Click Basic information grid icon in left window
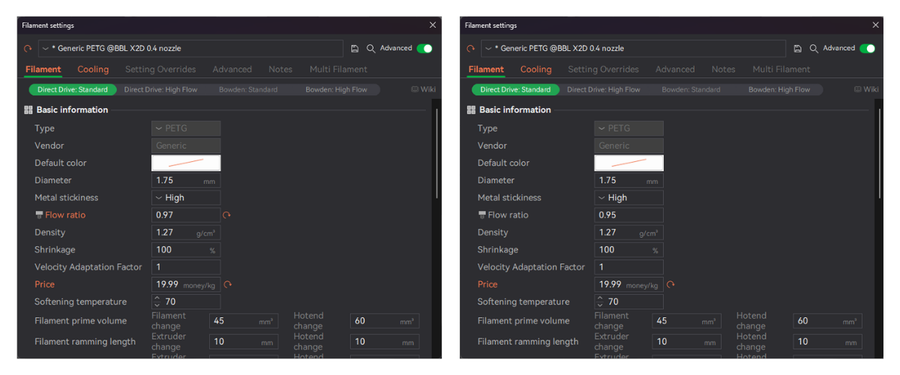900x375 pixels. (28, 110)
